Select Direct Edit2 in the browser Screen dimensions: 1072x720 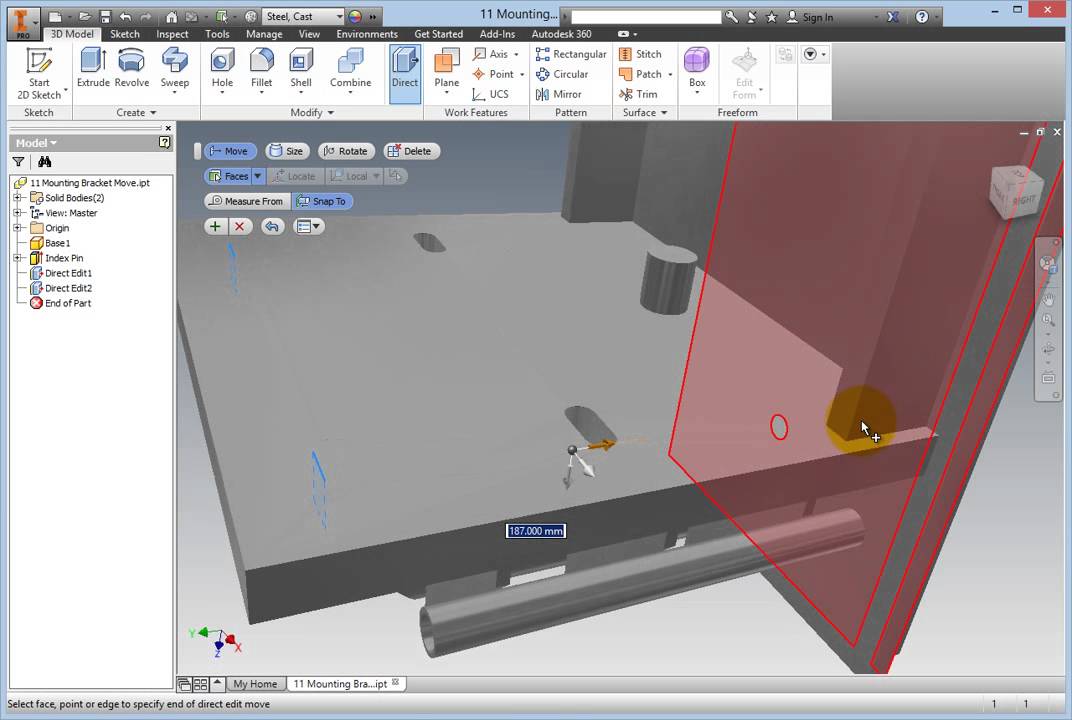62,288
